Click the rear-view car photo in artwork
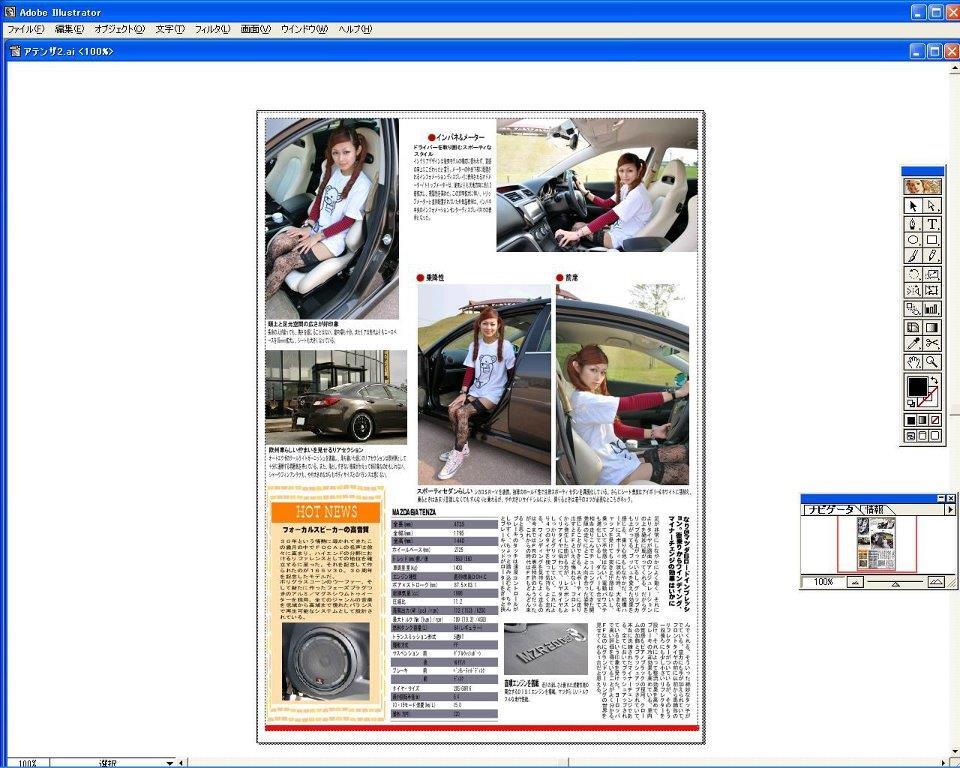The image size is (960, 768). point(336,397)
